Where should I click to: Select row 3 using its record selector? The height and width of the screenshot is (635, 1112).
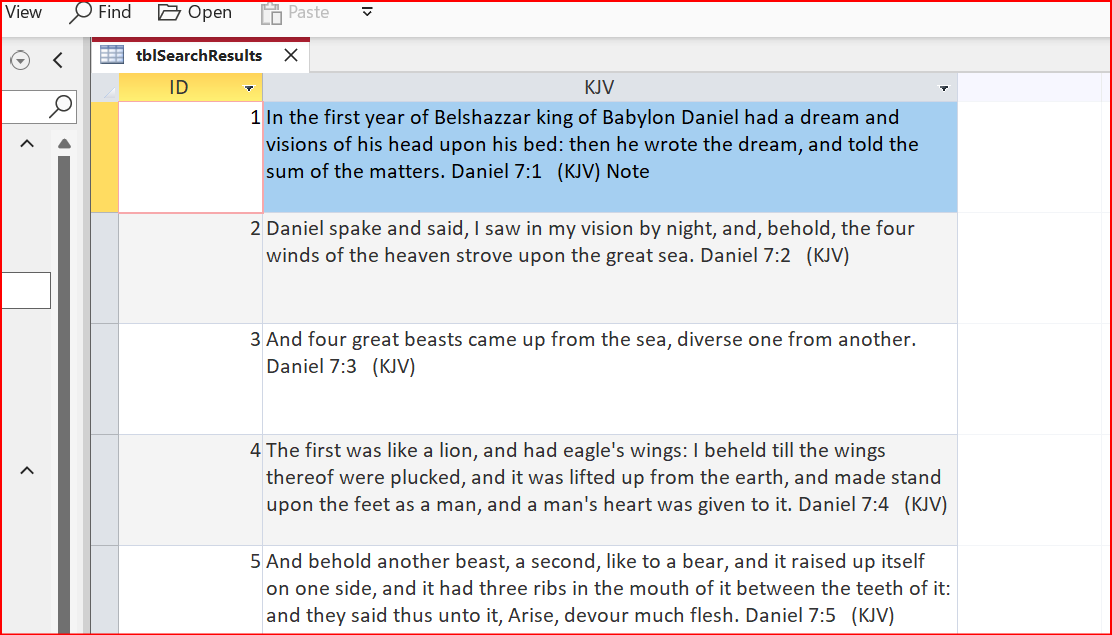[105, 379]
